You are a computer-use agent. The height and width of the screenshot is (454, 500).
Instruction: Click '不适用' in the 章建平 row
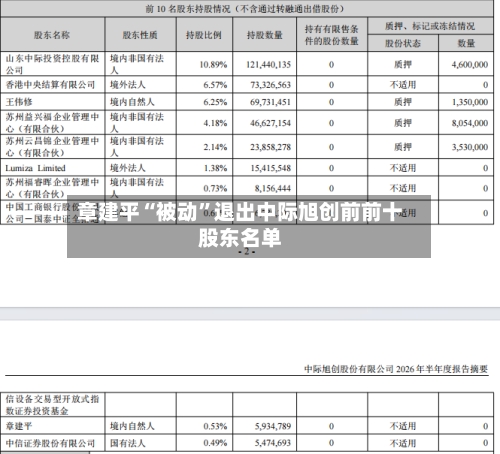pos(403,426)
